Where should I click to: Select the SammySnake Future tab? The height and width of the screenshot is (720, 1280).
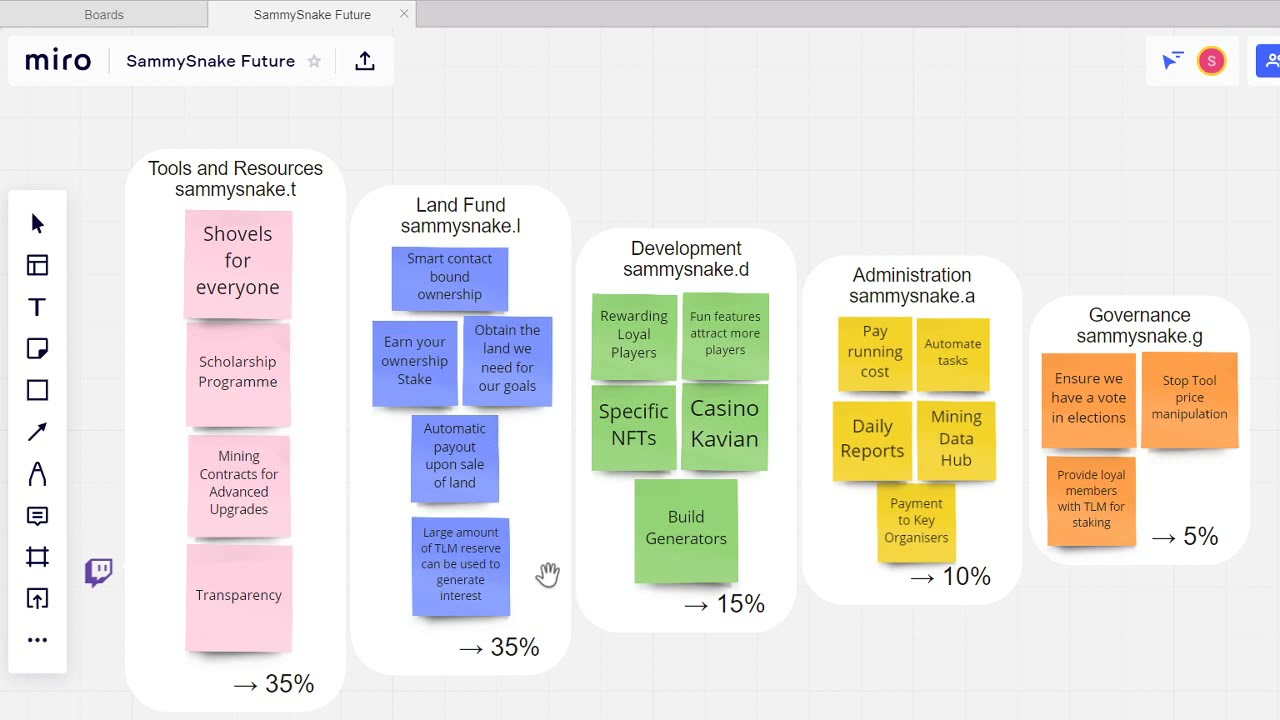click(312, 14)
